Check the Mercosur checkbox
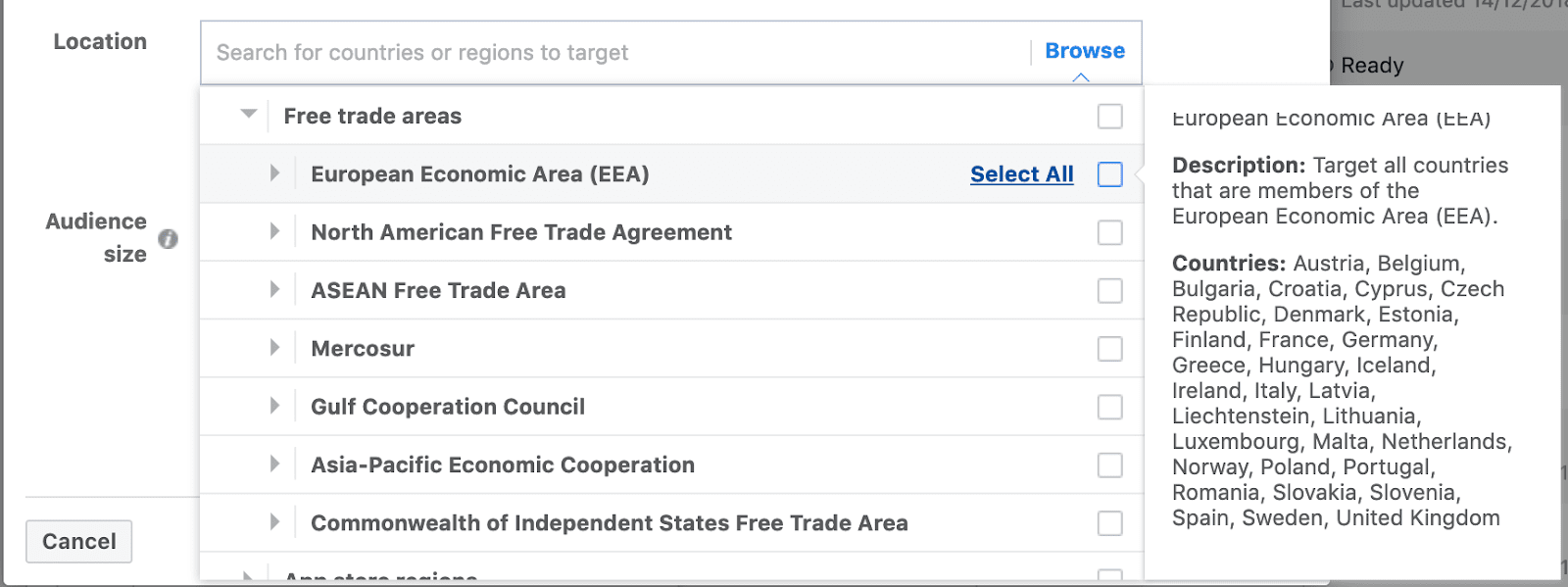This screenshot has width=1568, height=587. click(x=1110, y=349)
